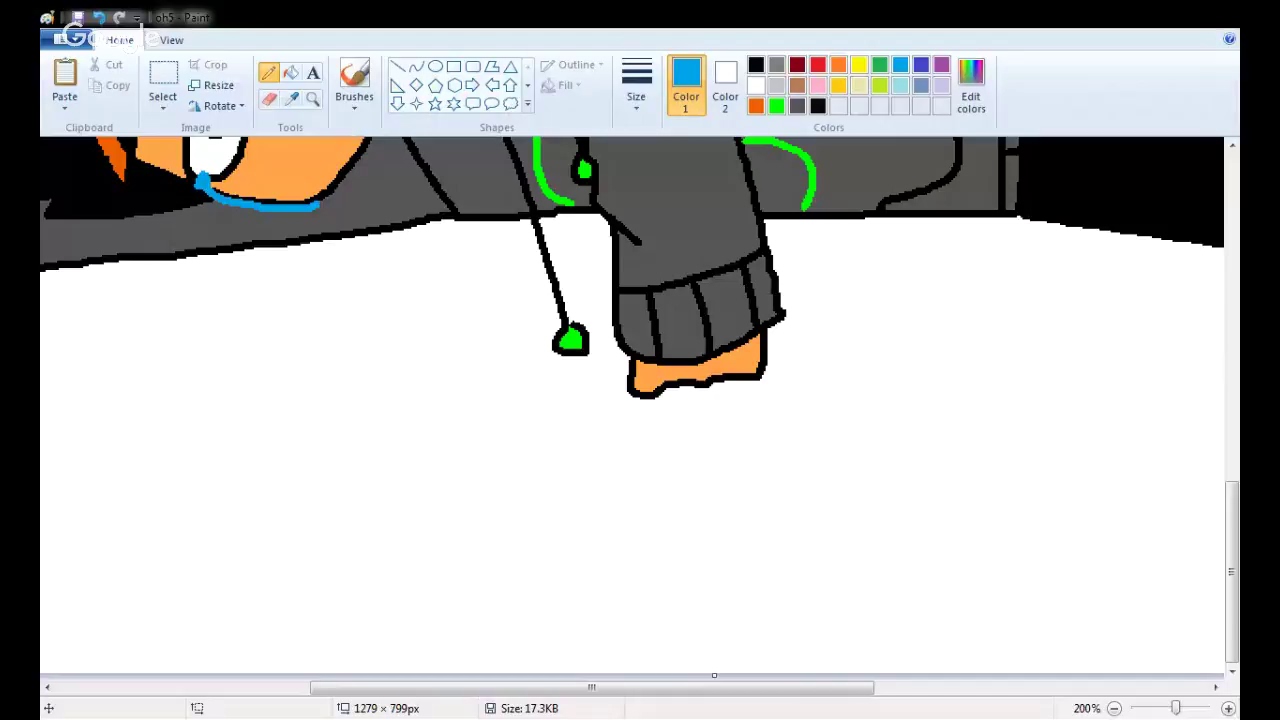Pick the pink (rose) color swatch

tap(818, 86)
